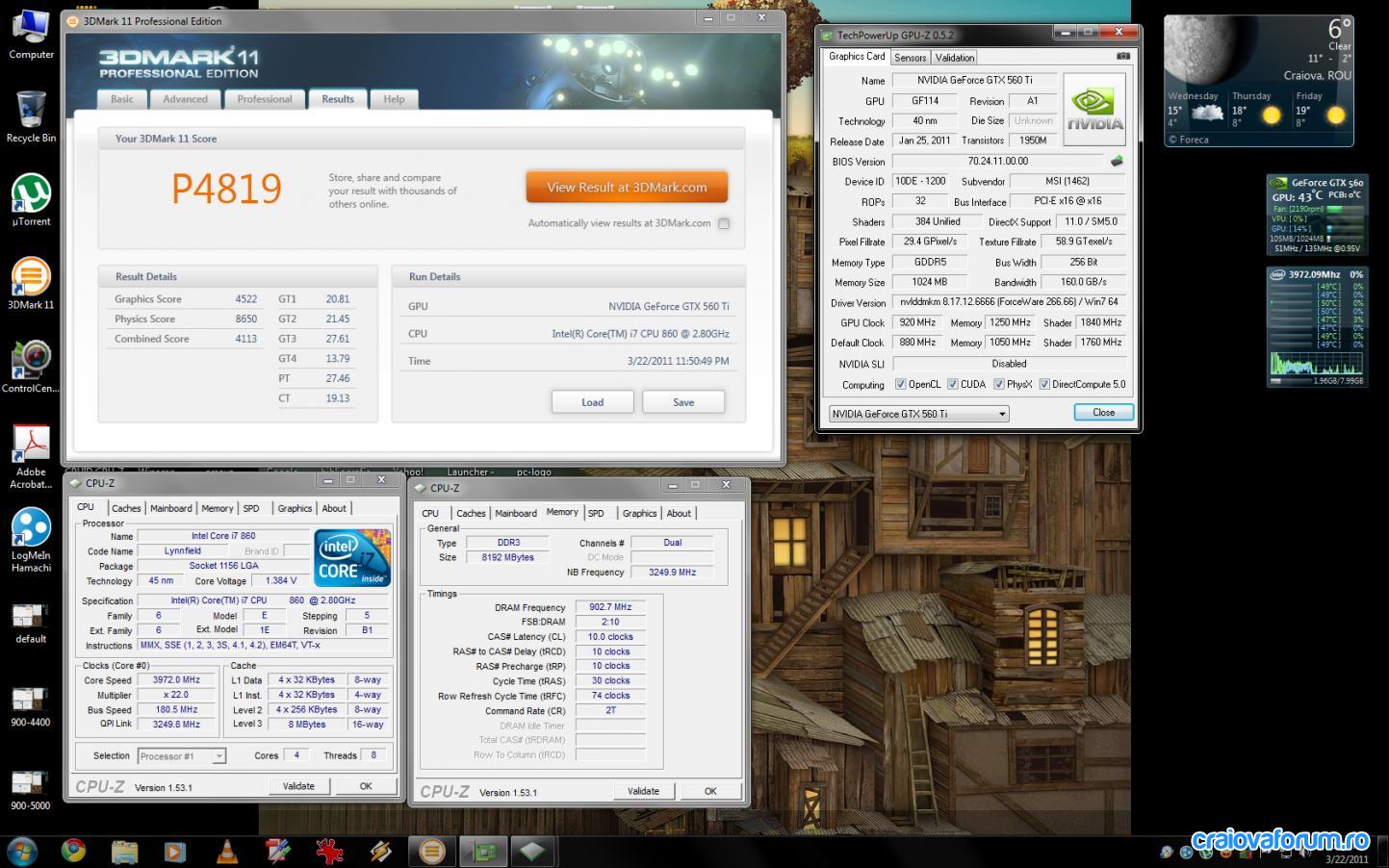Screen dimensions: 1389x868
Task: Click View Result at 3DMark.com button
Action: click(x=627, y=188)
